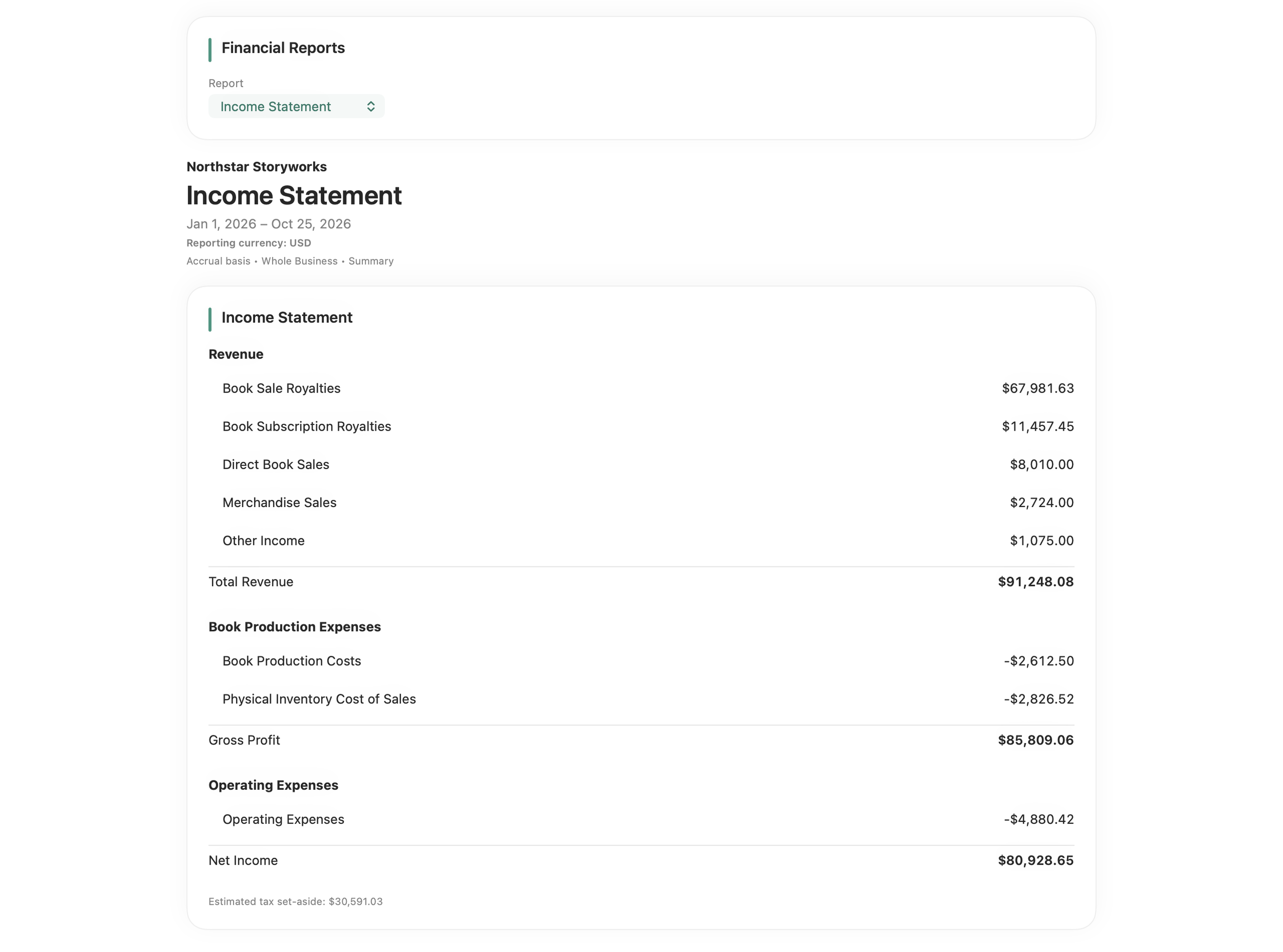Screen dimensions: 1283x952
Task: Click the $2,724.00 amount
Action: [1042, 502]
